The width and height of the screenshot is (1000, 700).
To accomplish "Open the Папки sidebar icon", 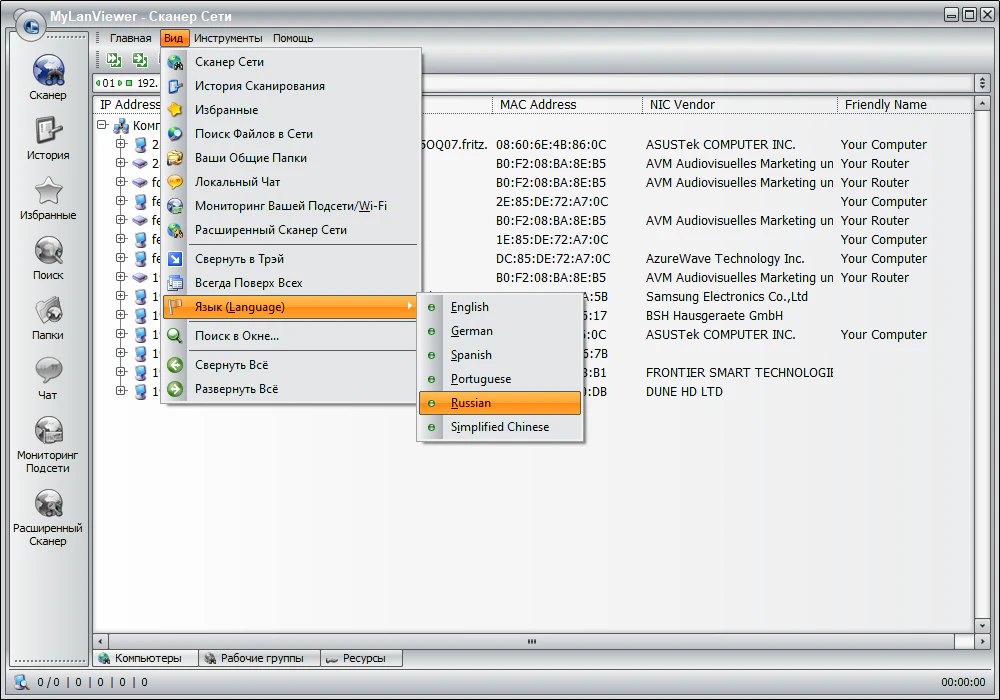I will (x=48, y=316).
